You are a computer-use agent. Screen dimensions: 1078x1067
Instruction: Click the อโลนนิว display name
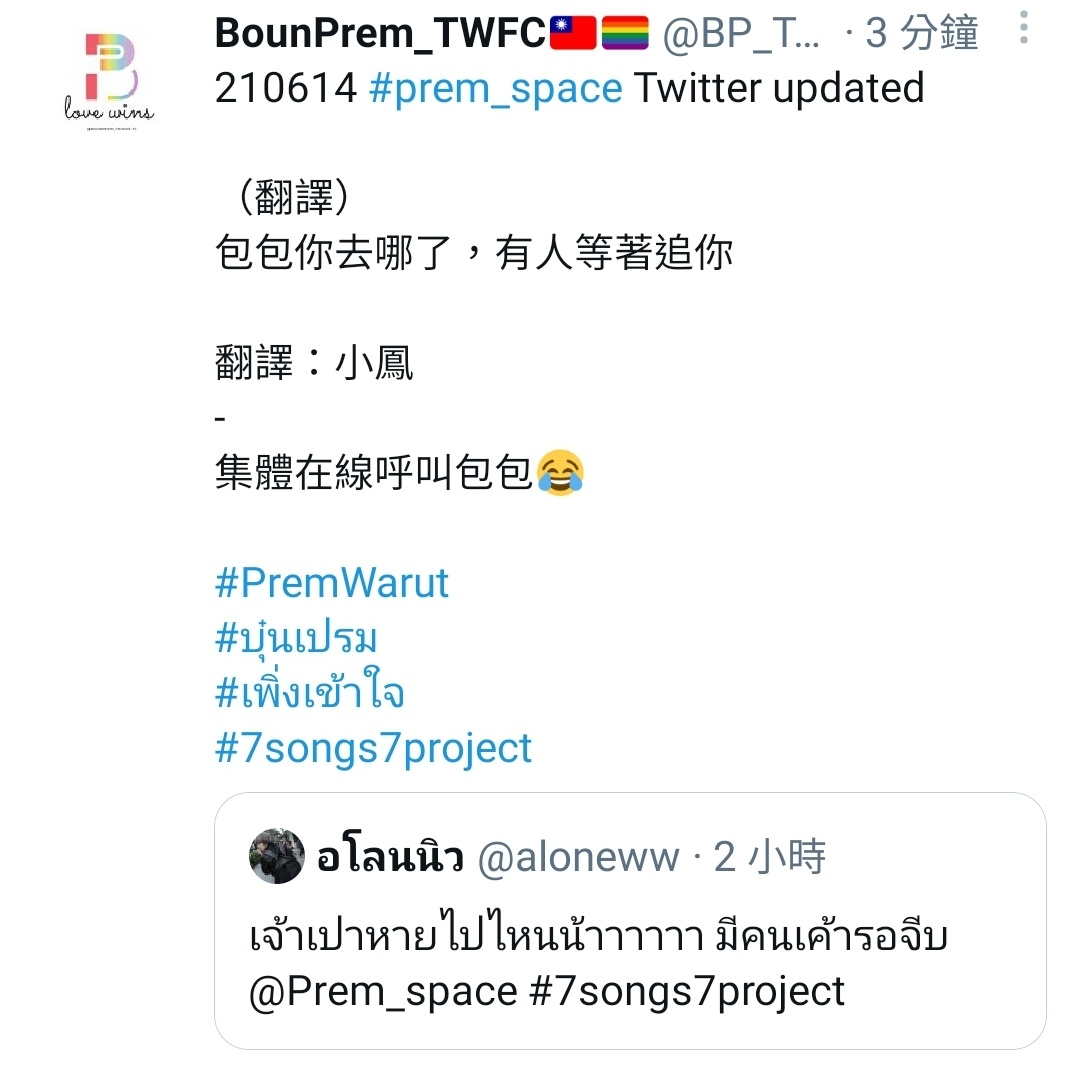click(390, 857)
